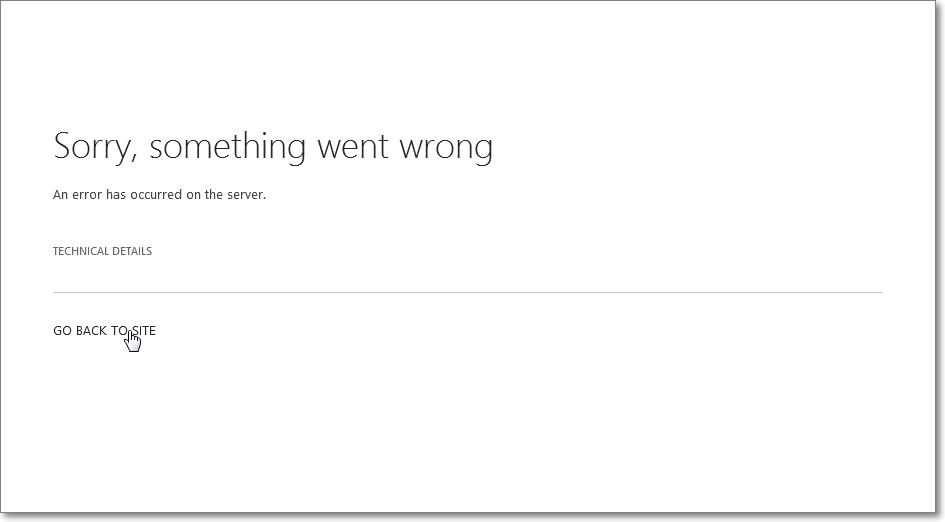This screenshot has width=945, height=522.
Task: Click the word 'wrong' in the heading
Action: coord(447,148)
